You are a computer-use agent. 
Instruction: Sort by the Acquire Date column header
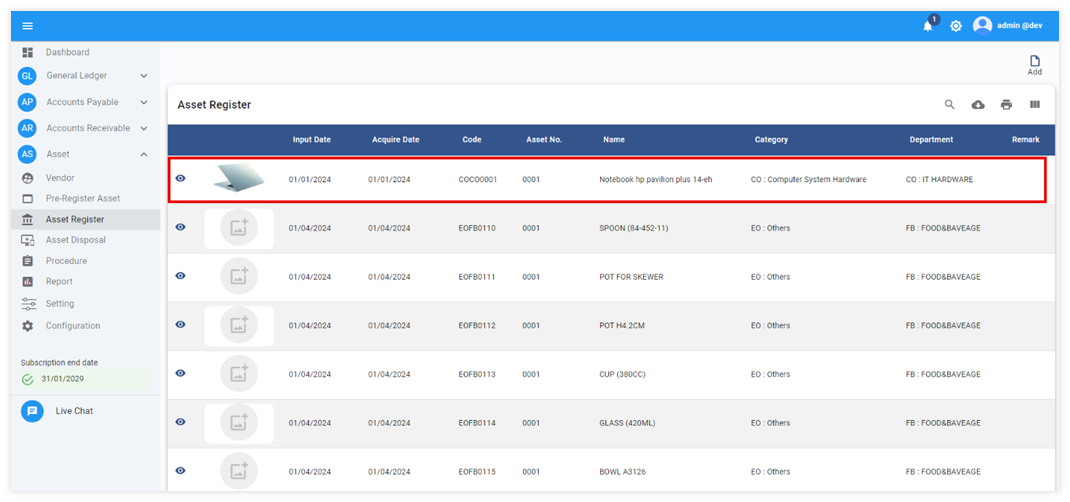tap(395, 140)
